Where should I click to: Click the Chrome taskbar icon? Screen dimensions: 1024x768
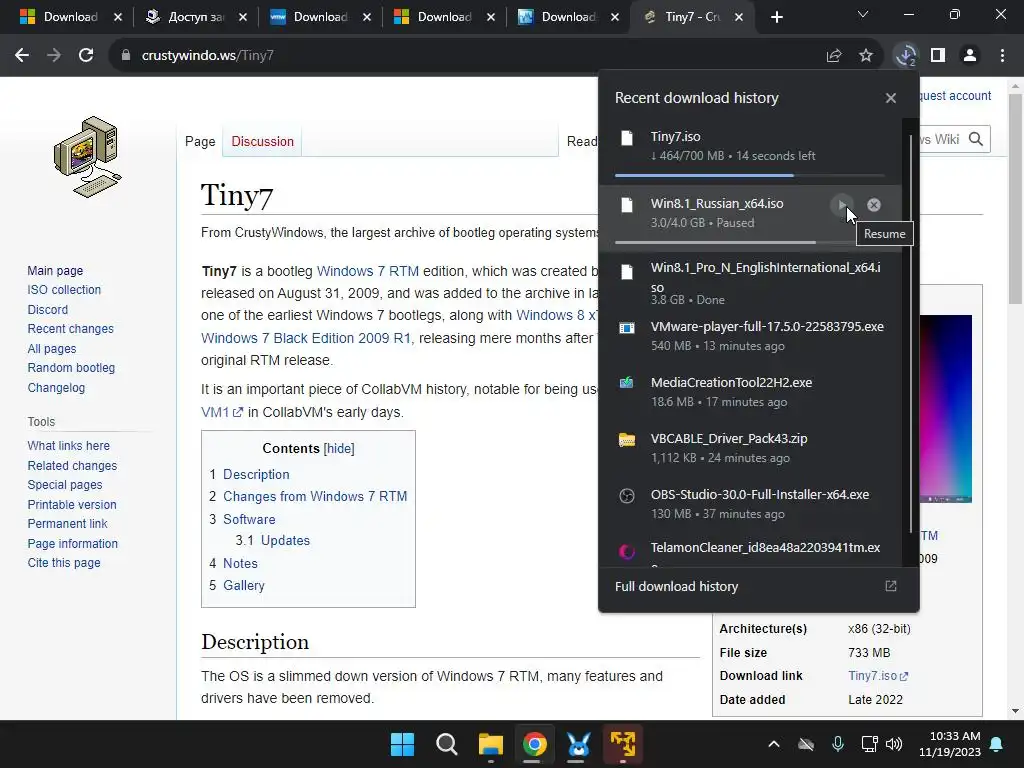coord(534,744)
